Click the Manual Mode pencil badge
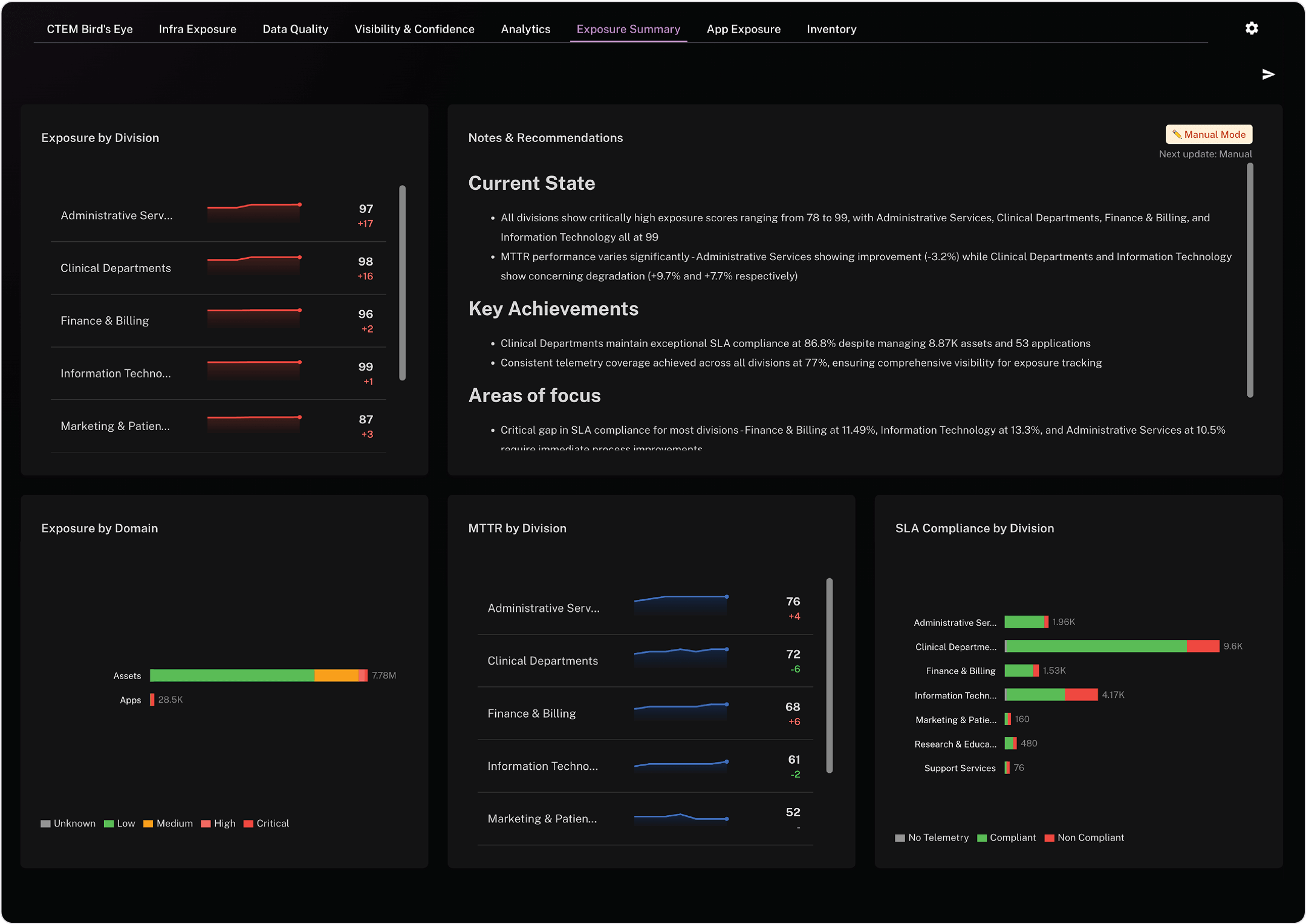Screen dimensions: 1306x924 tap(1209, 134)
